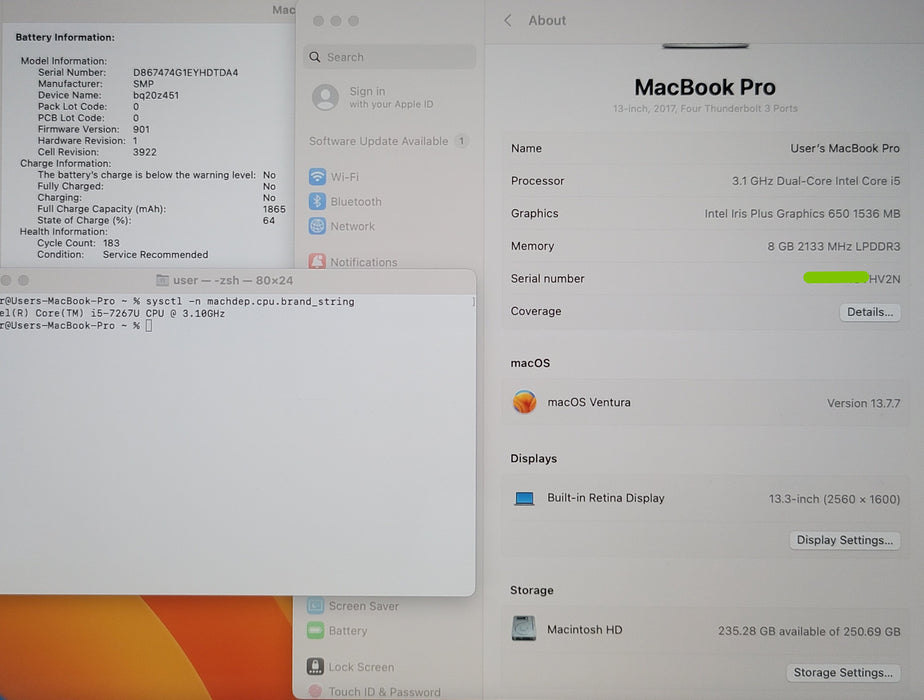This screenshot has height=700, width=924.
Task: Click the Software Update badge showing 1
Action: (461, 141)
